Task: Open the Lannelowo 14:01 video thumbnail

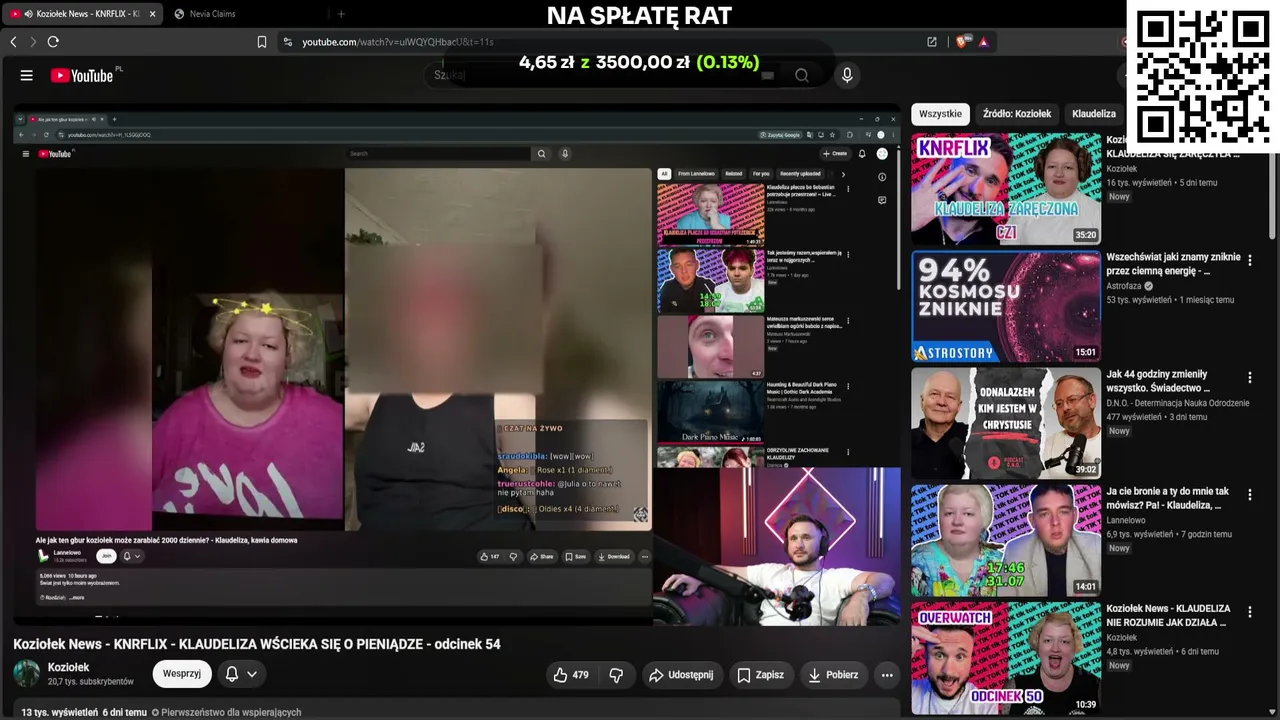Action: tap(1006, 540)
